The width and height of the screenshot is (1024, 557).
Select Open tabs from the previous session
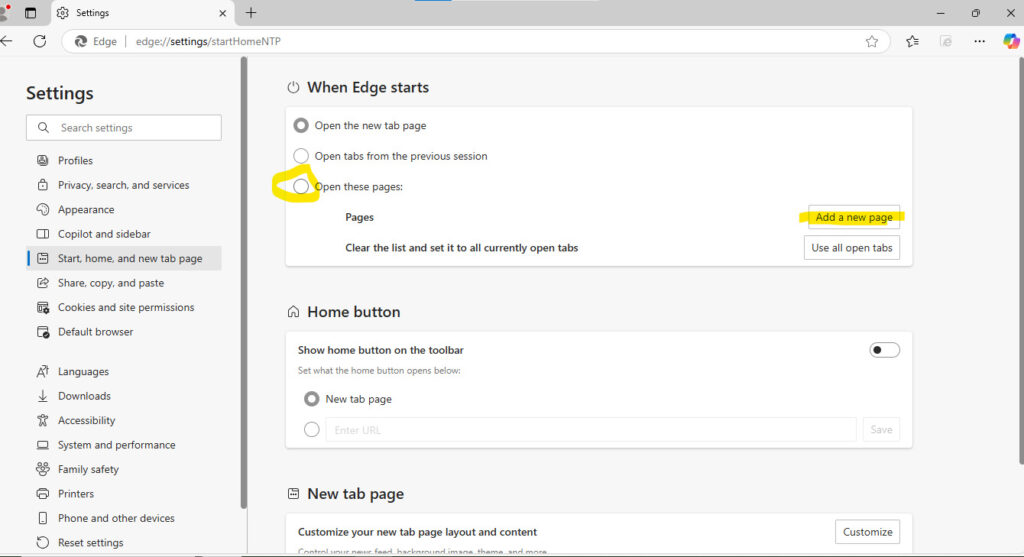(300, 155)
